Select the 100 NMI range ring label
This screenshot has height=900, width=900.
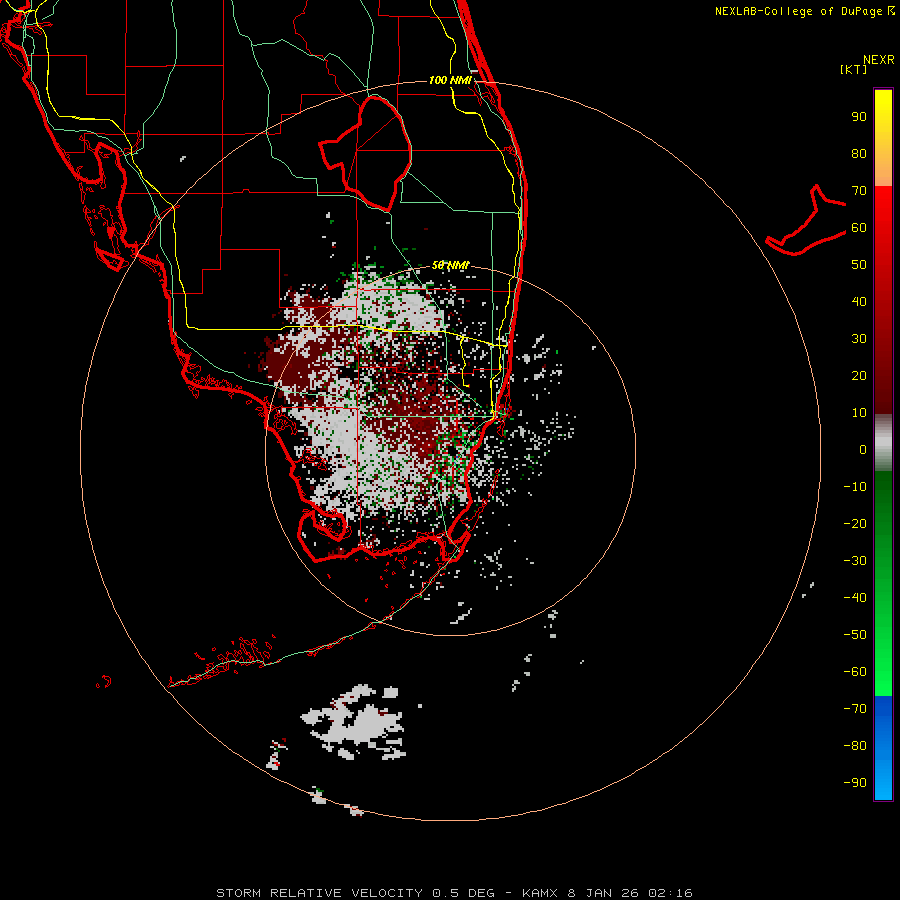click(450, 80)
